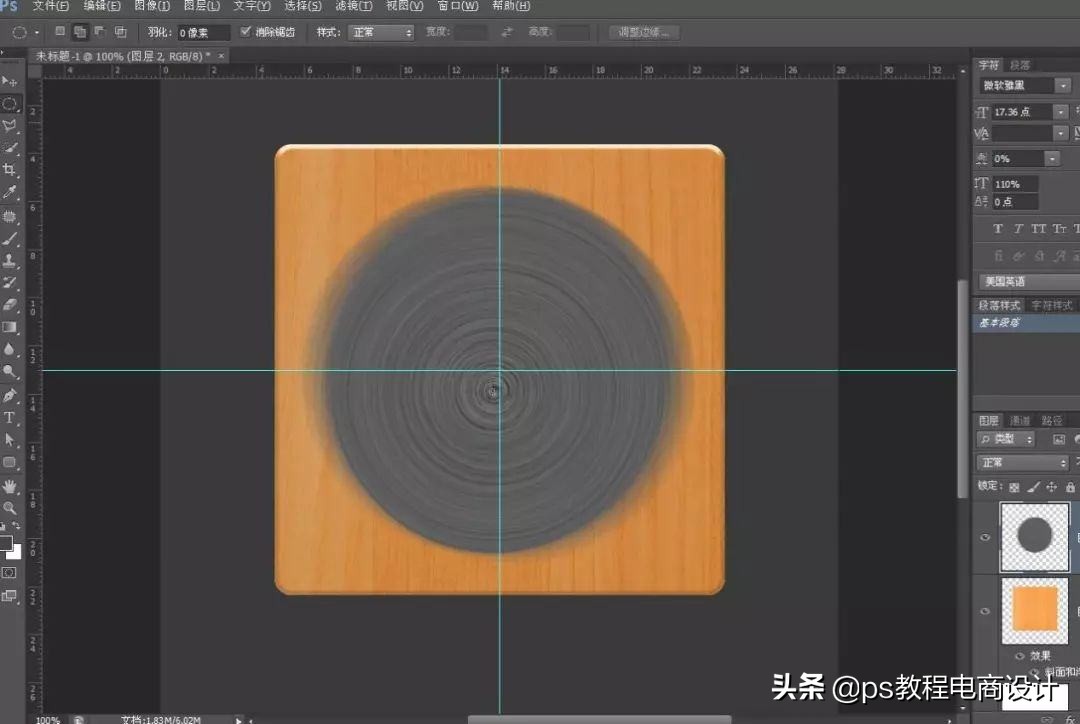The height and width of the screenshot is (724, 1080).
Task: Select the Zoom tool in toolbox
Action: (10, 509)
